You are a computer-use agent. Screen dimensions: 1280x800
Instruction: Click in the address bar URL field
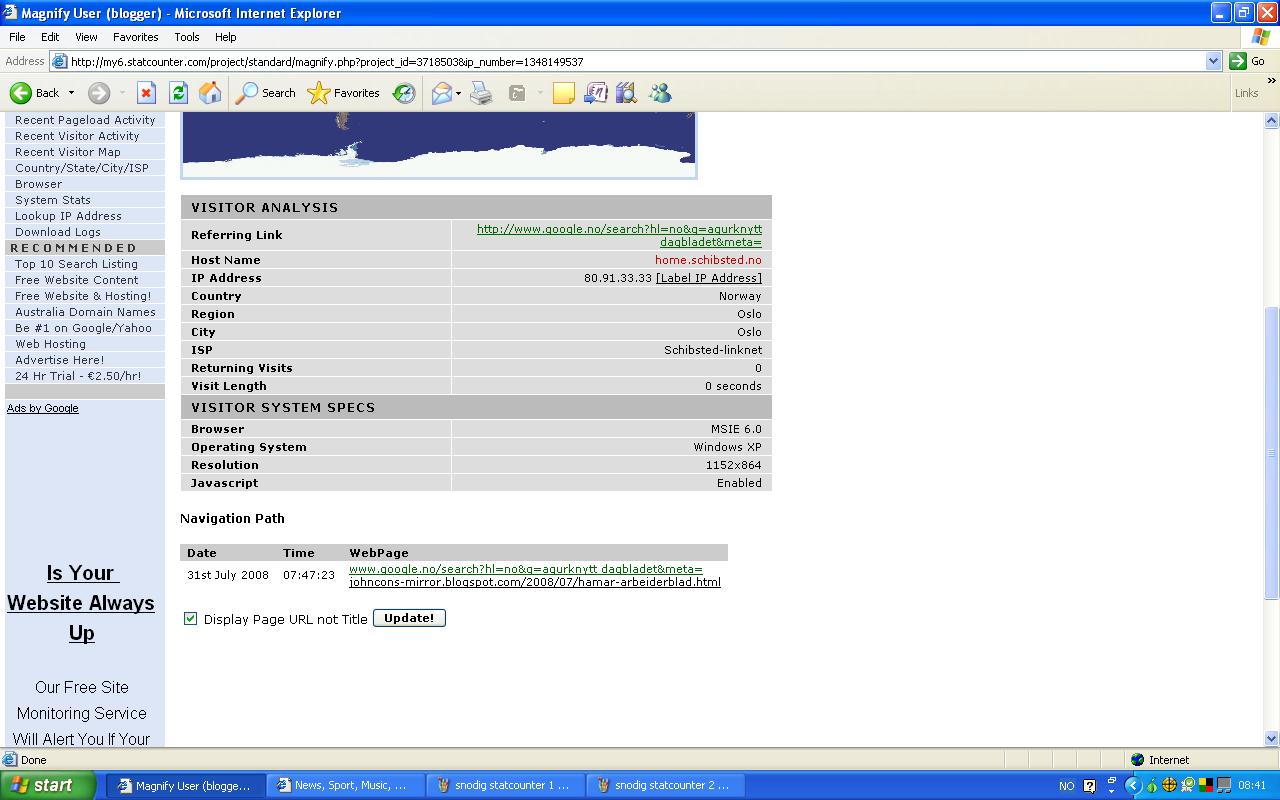pyautogui.click(x=636, y=61)
